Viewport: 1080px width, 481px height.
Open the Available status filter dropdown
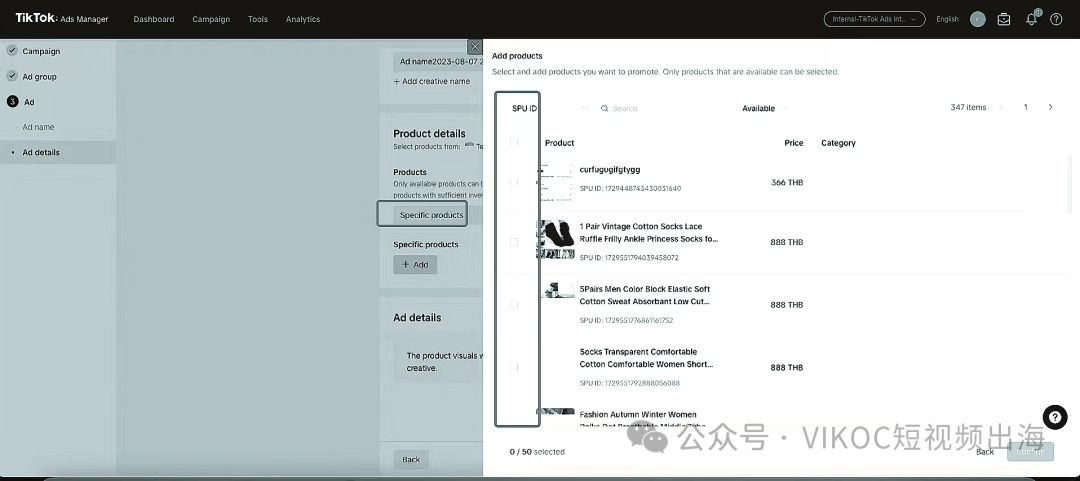tap(765, 108)
